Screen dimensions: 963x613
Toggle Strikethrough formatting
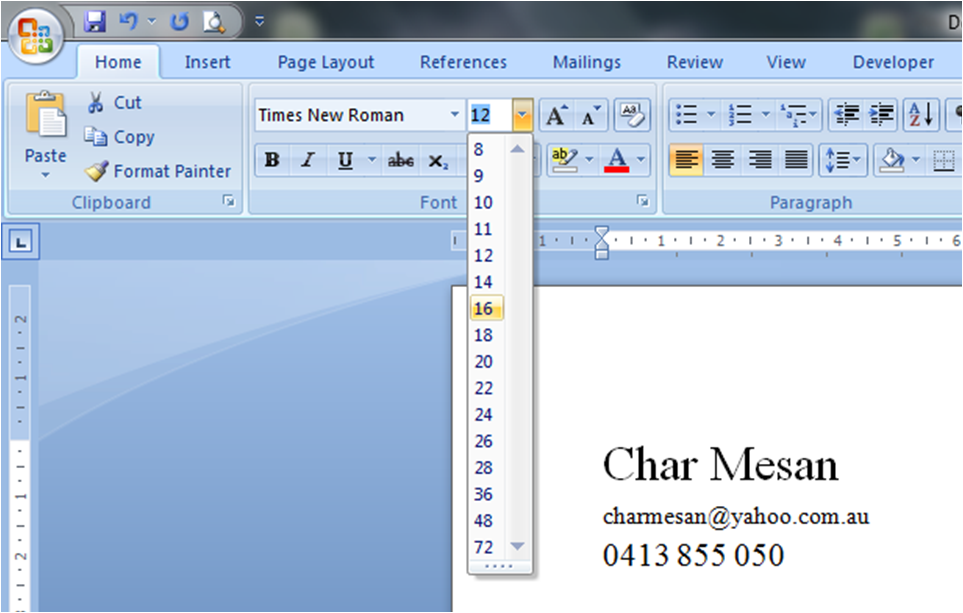(x=400, y=160)
